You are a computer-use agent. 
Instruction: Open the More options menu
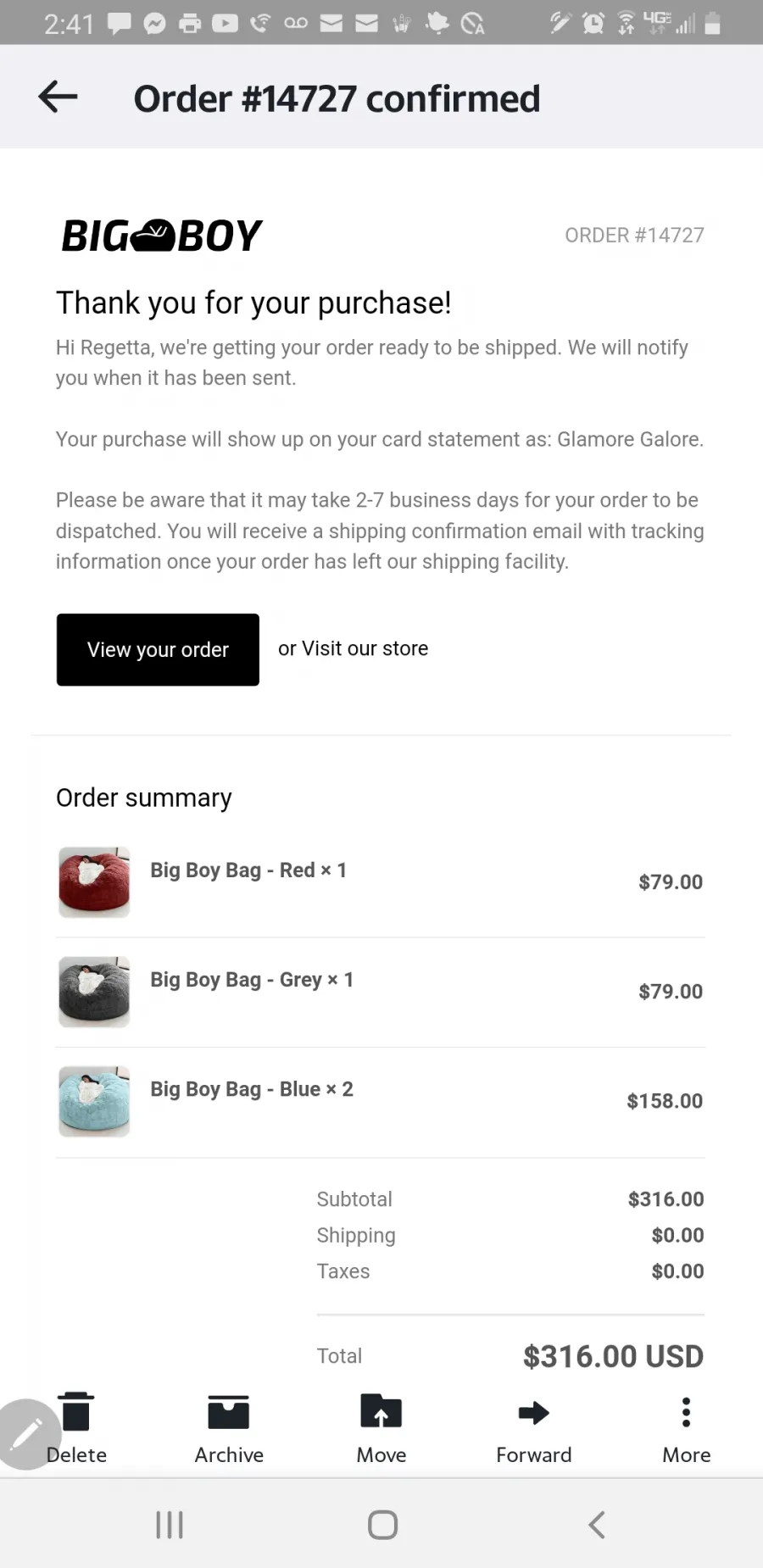(x=687, y=1429)
